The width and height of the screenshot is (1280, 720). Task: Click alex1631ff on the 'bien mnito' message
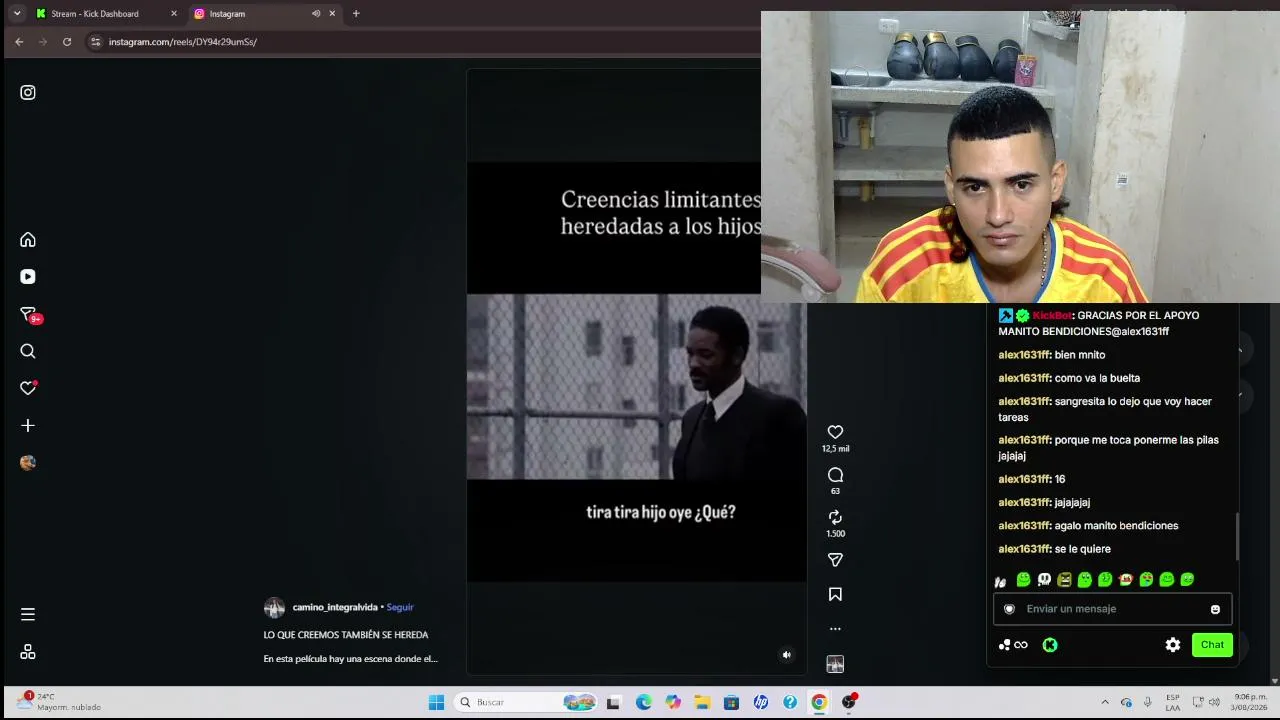(1024, 355)
